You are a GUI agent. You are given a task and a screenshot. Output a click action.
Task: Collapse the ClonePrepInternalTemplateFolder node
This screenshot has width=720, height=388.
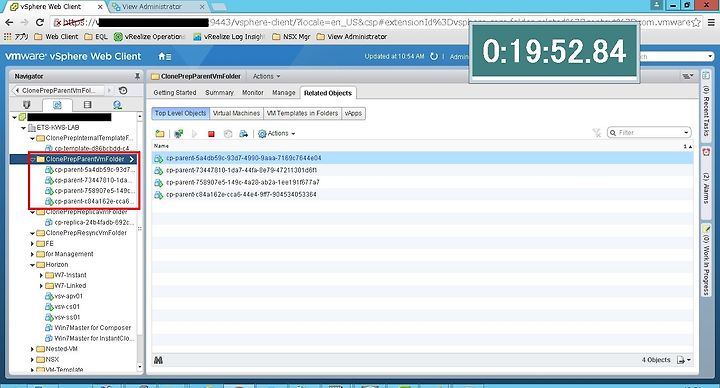[32, 138]
